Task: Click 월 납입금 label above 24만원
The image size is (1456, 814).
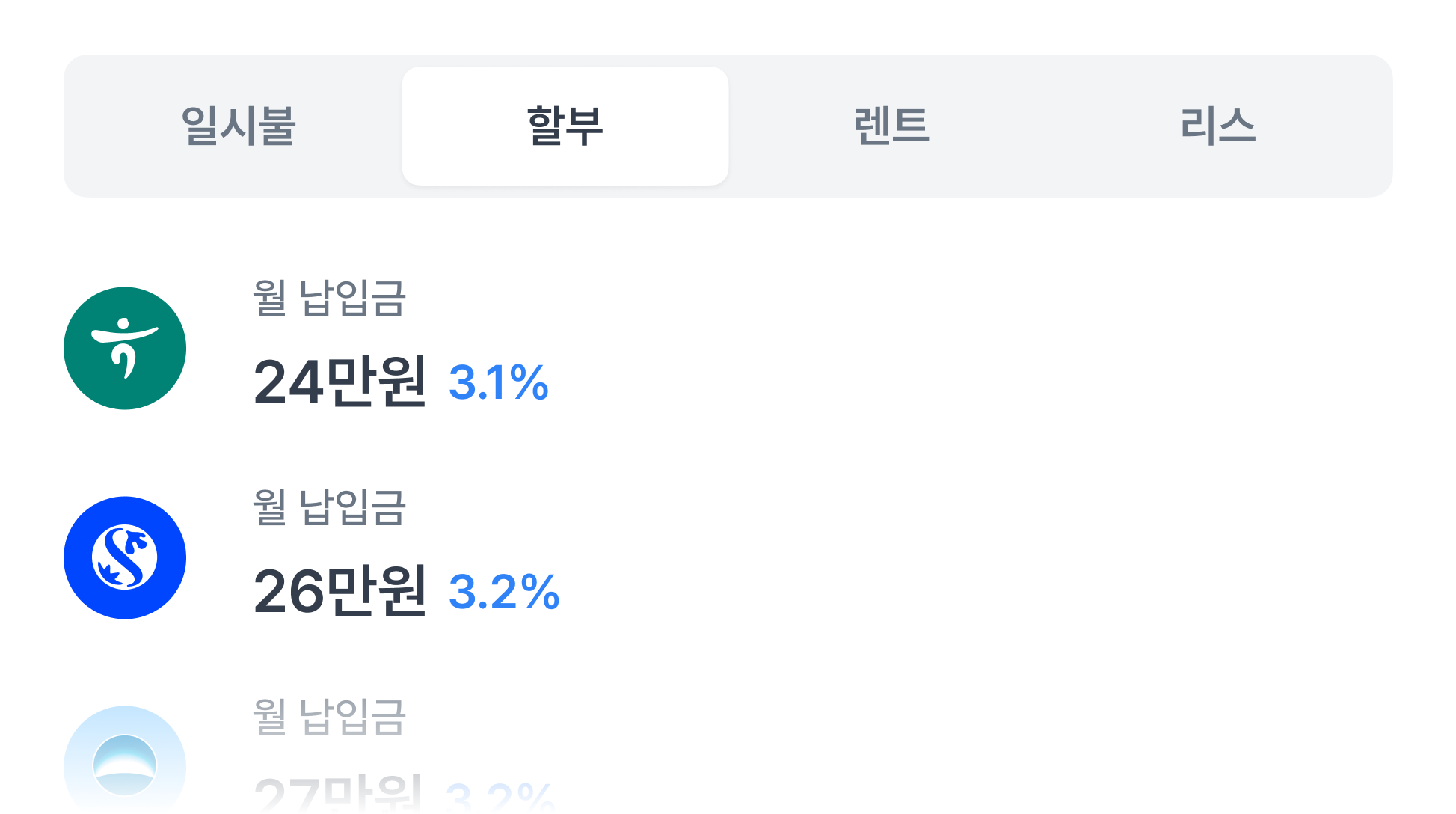Action: pyautogui.click(x=329, y=298)
